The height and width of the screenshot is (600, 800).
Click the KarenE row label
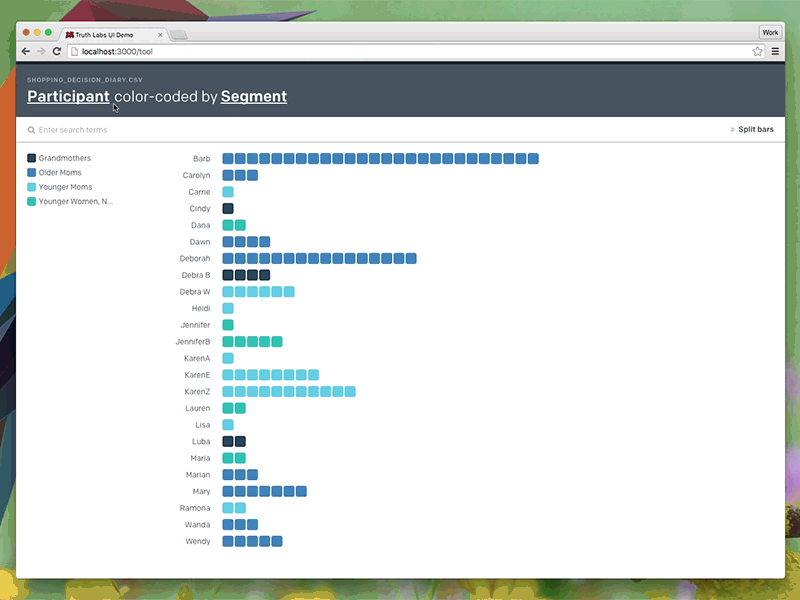pos(197,375)
